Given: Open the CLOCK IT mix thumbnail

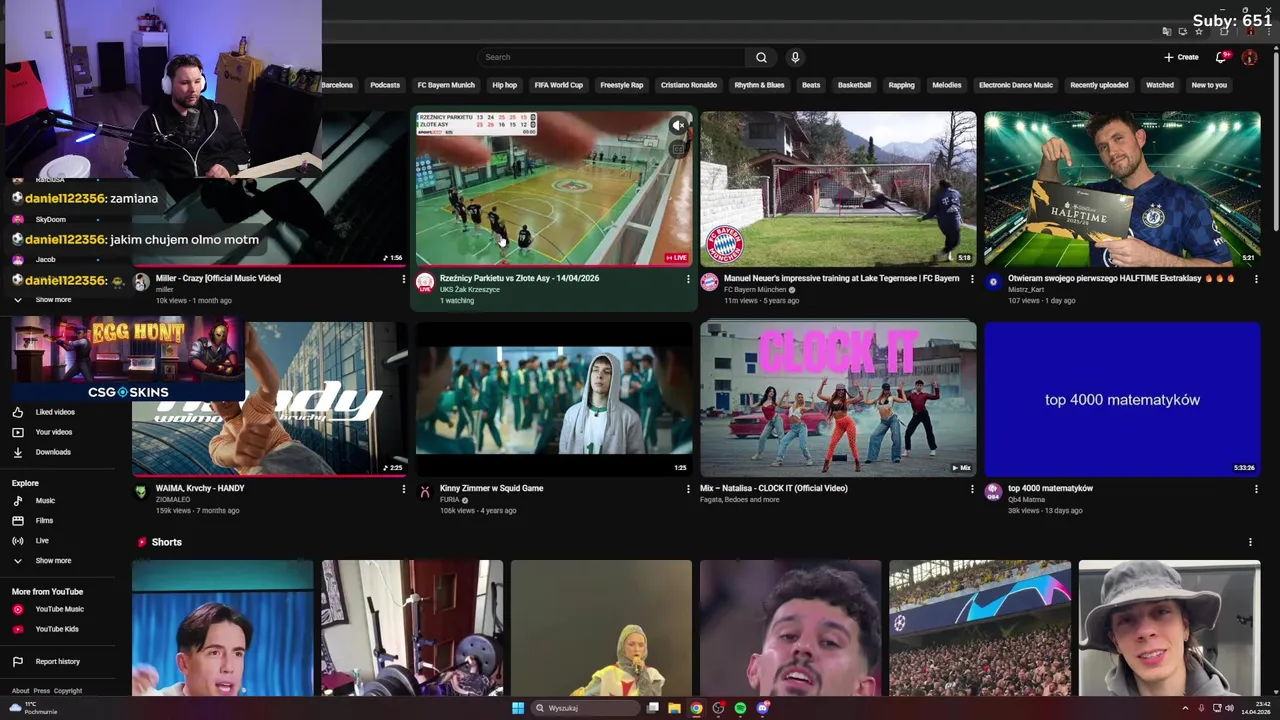Looking at the screenshot, I should [x=838, y=399].
